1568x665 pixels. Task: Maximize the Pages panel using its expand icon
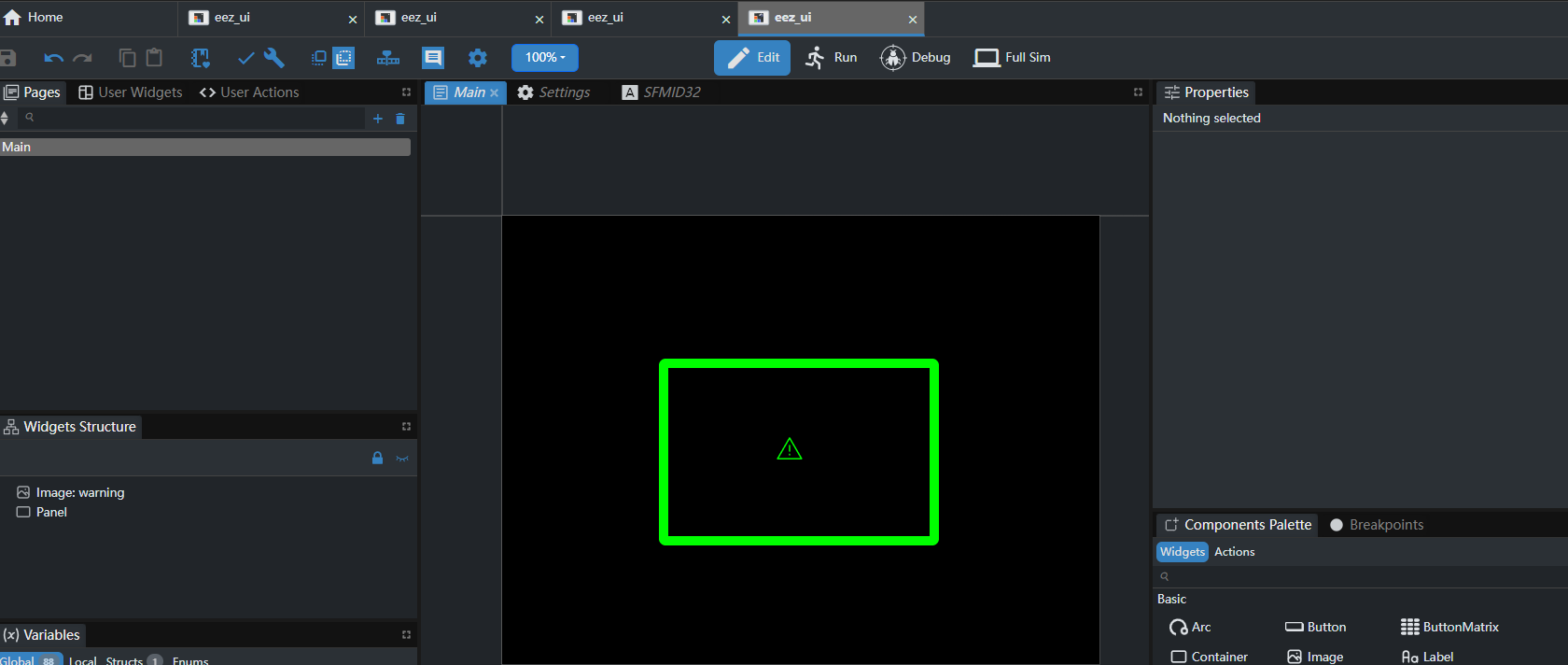tap(406, 92)
